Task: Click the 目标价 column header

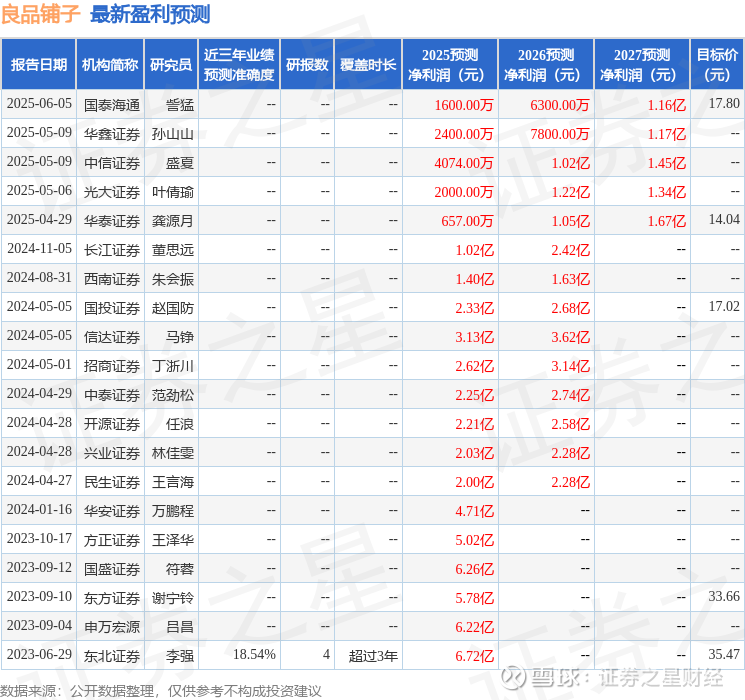Action: click(717, 65)
